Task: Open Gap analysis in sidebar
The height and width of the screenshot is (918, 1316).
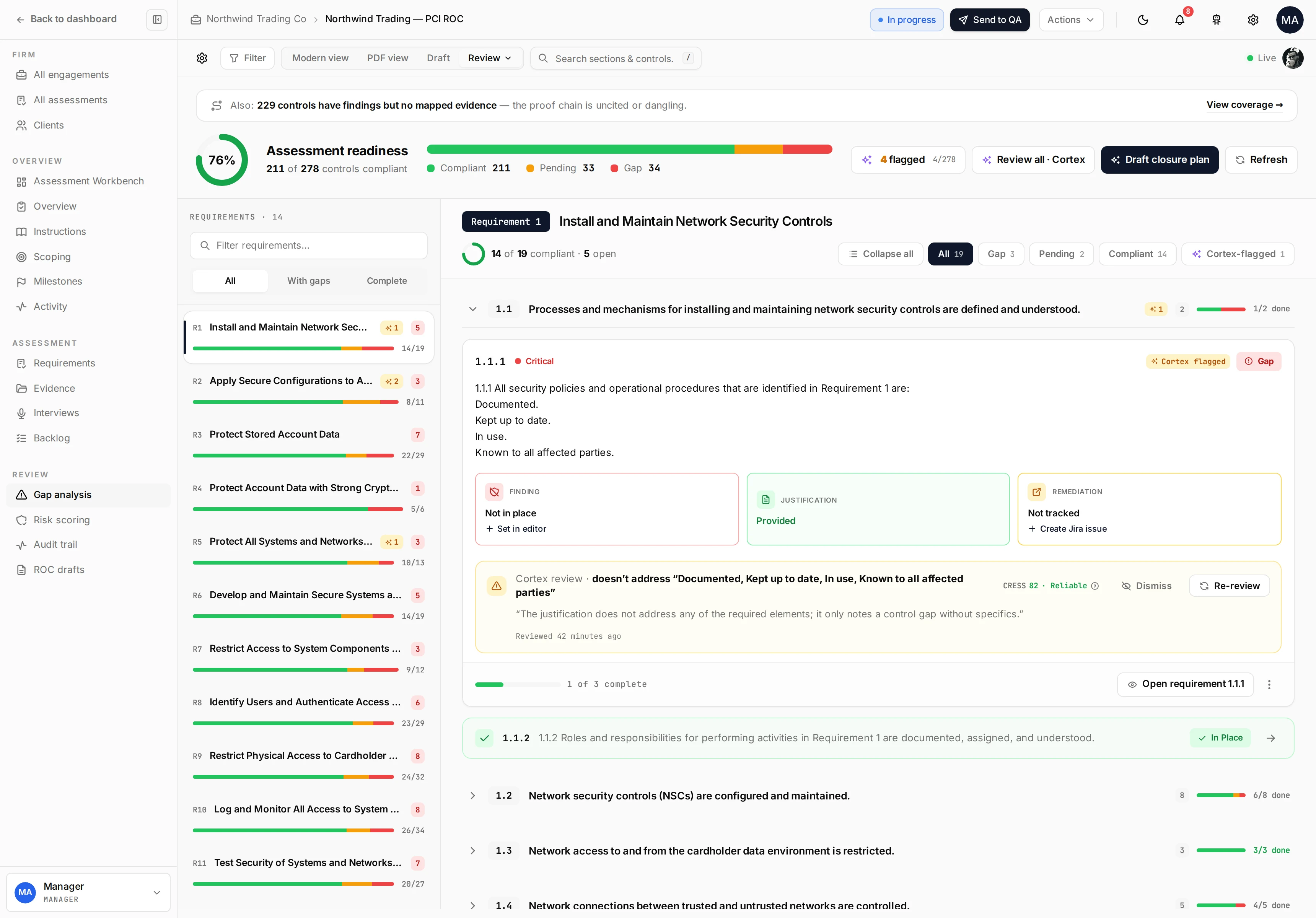Action: [88, 495]
